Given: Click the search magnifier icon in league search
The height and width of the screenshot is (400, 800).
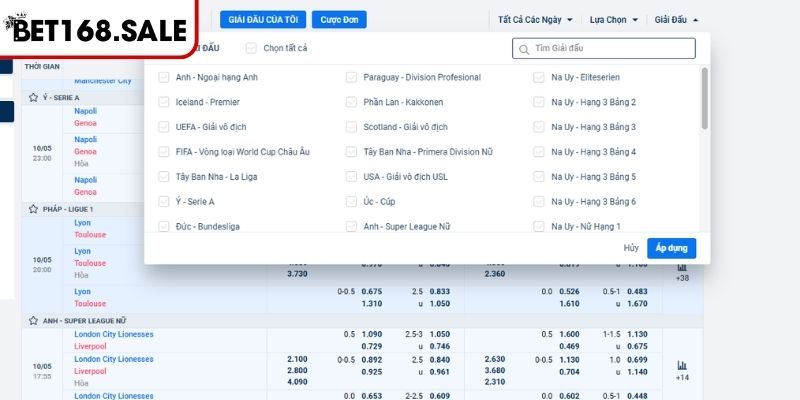Looking at the screenshot, I should 524,48.
